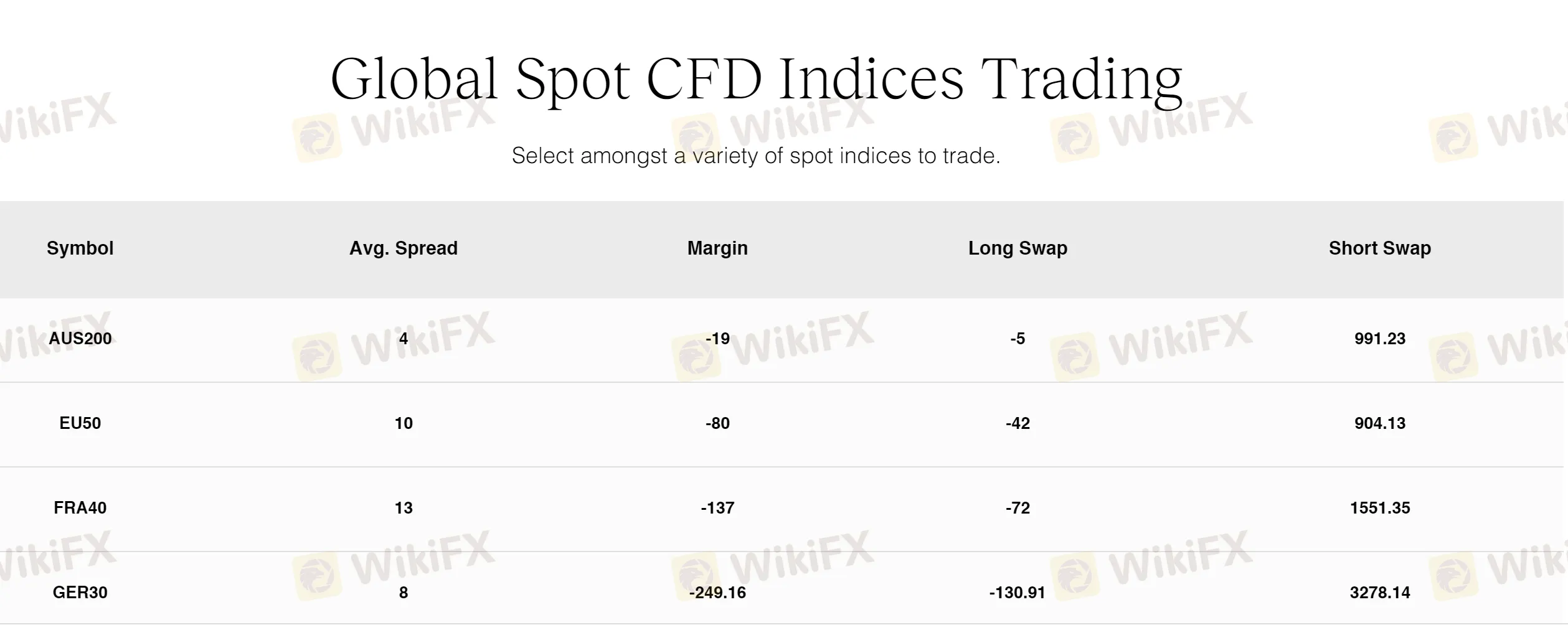Screen dimensions: 1568x625
Task: Click the page title Global Spot CFD Indices Trading
Action: [755, 79]
